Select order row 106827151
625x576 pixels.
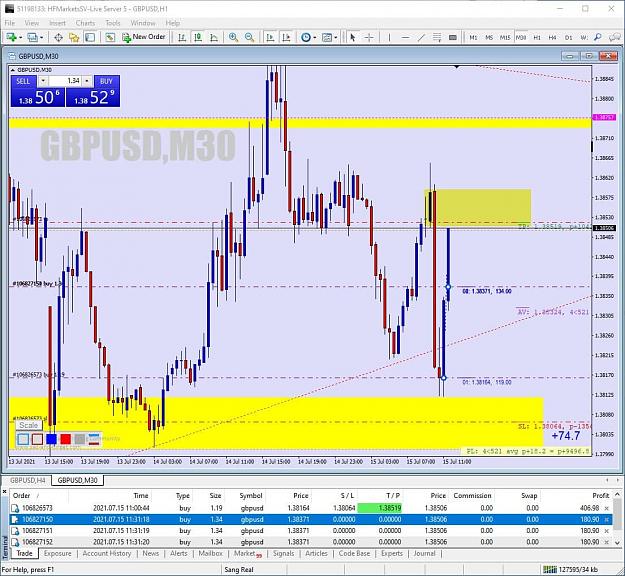312,531
